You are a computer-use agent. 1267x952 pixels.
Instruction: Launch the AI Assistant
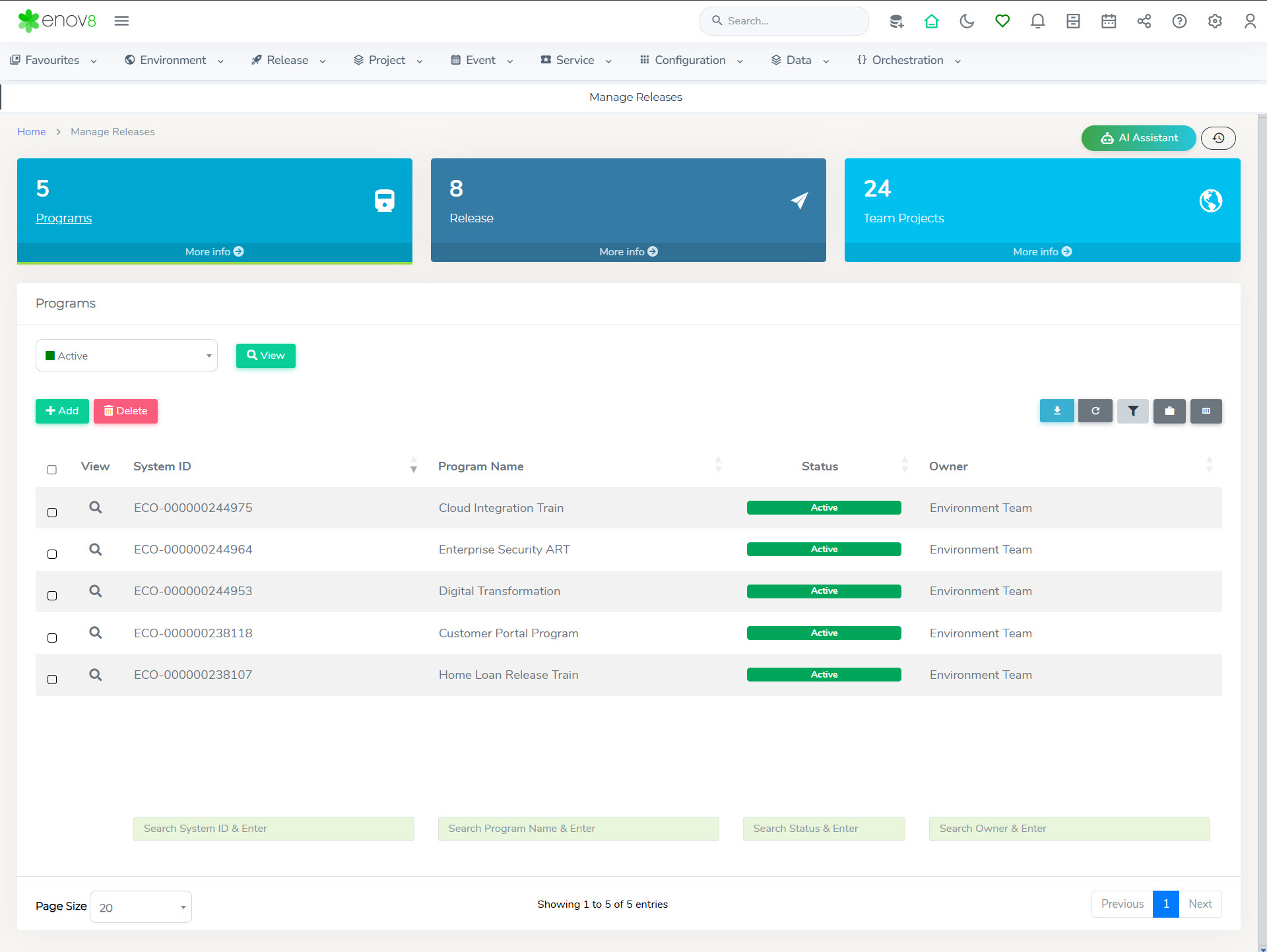pyautogui.click(x=1138, y=138)
